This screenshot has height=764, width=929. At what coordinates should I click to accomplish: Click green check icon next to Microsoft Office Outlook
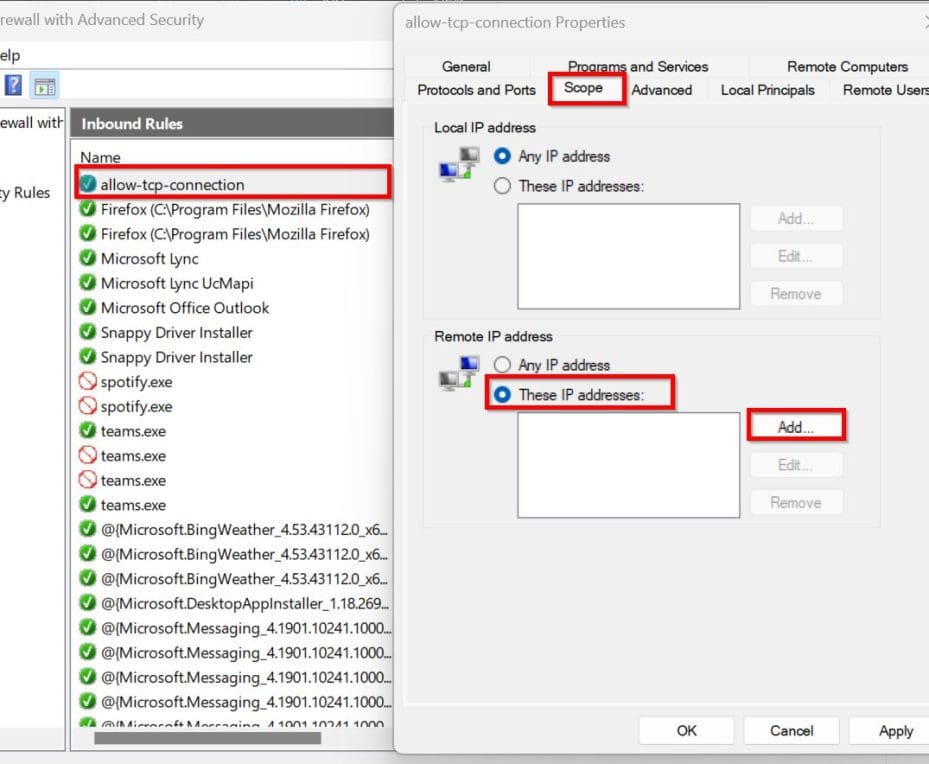coord(87,308)
